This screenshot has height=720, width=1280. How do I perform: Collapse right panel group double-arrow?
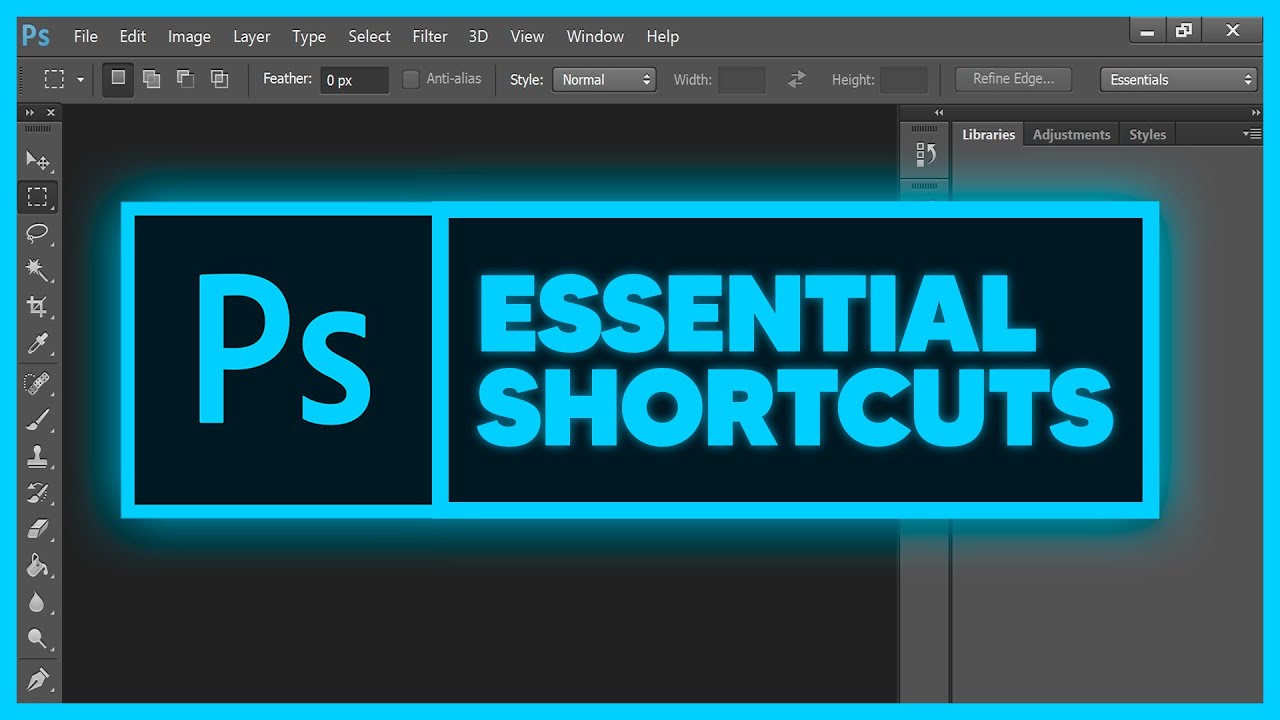pos(1256,113)
